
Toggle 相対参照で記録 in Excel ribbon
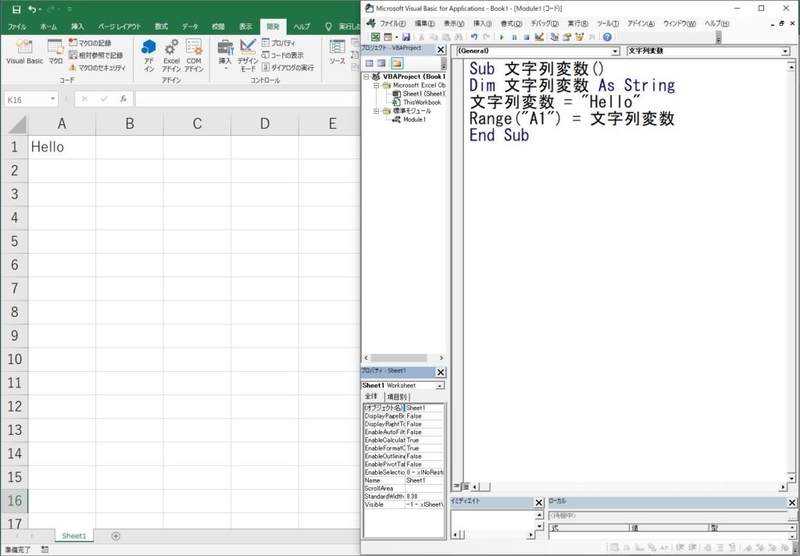pyautogui.click(x=96, y=55)
